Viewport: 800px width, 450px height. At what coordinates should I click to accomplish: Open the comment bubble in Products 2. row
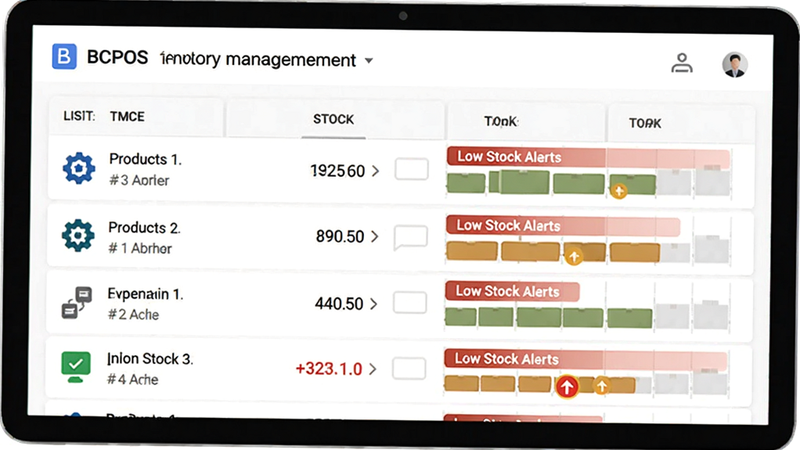tap(410, 238)
